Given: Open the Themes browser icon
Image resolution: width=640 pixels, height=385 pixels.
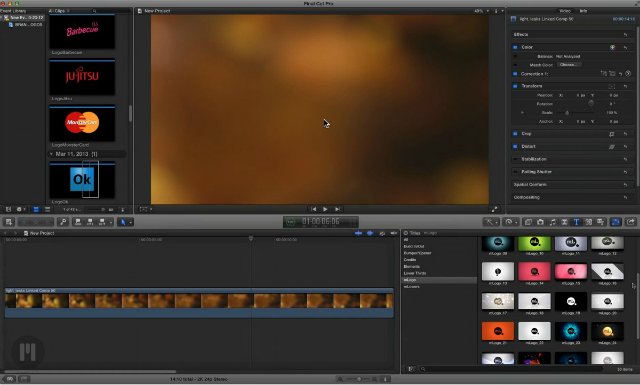Looking at the screenshot, I should pos(601,222).
